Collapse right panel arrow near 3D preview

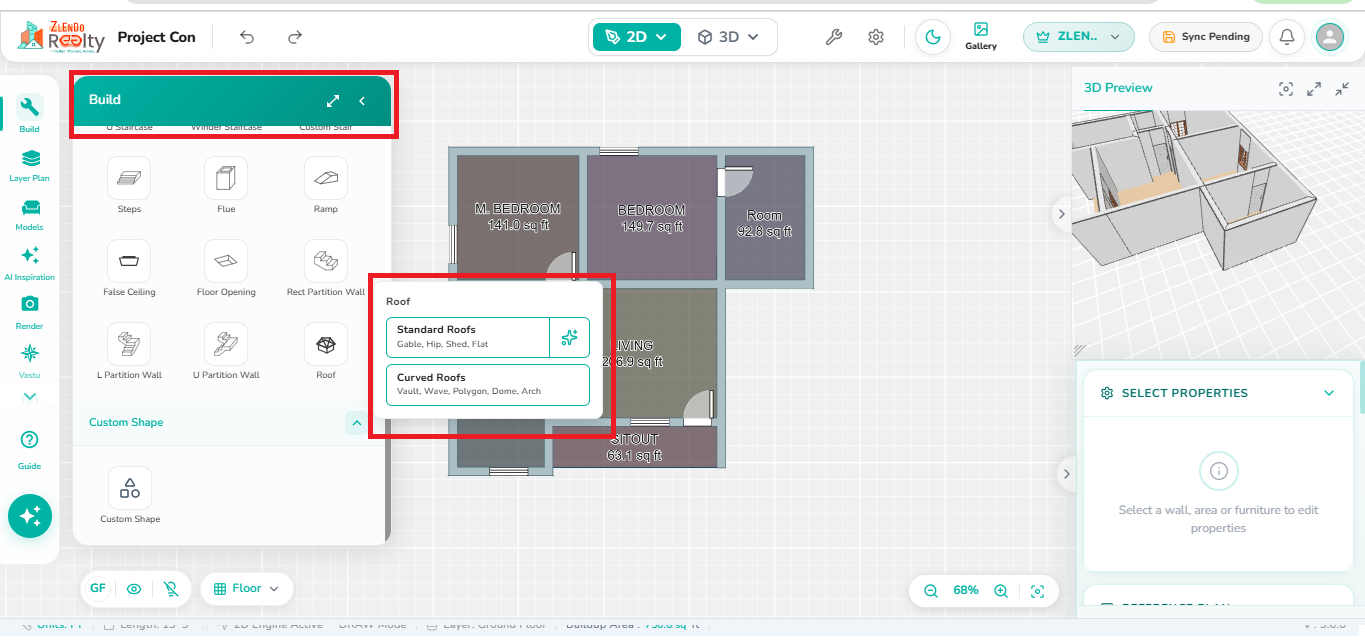pyautogui.click(x=1062, y=213)
